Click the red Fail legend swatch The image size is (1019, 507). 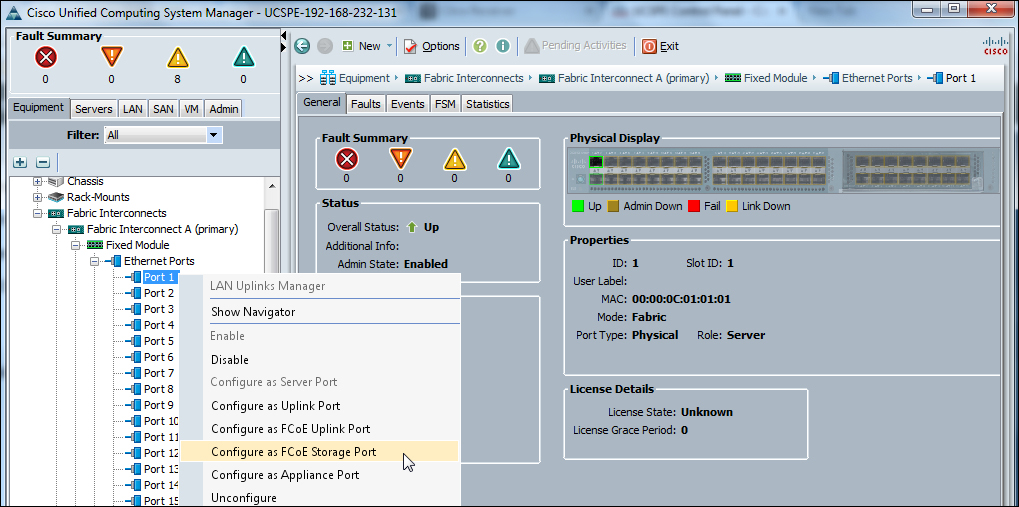[693, 206]
